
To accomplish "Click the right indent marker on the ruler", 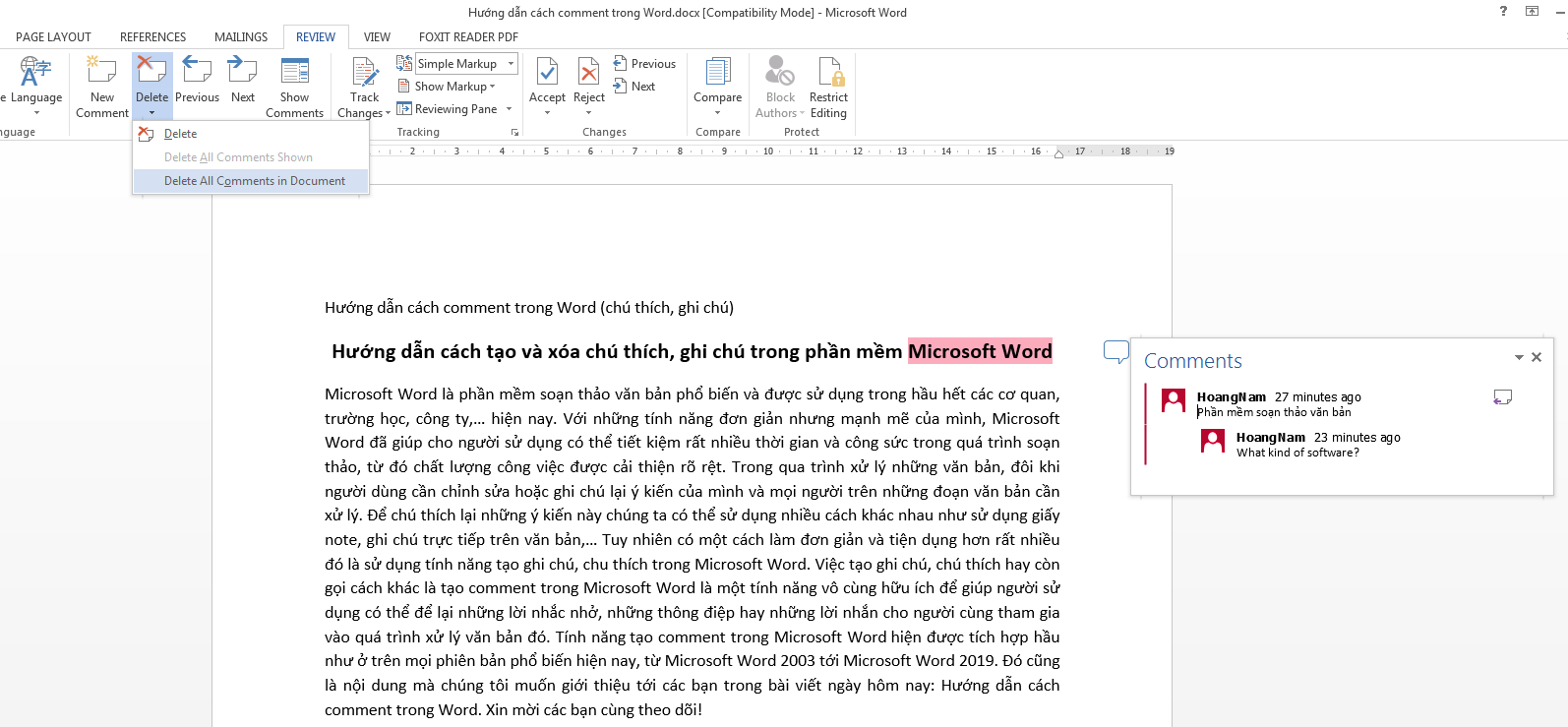I will [x=1058, y=154].
